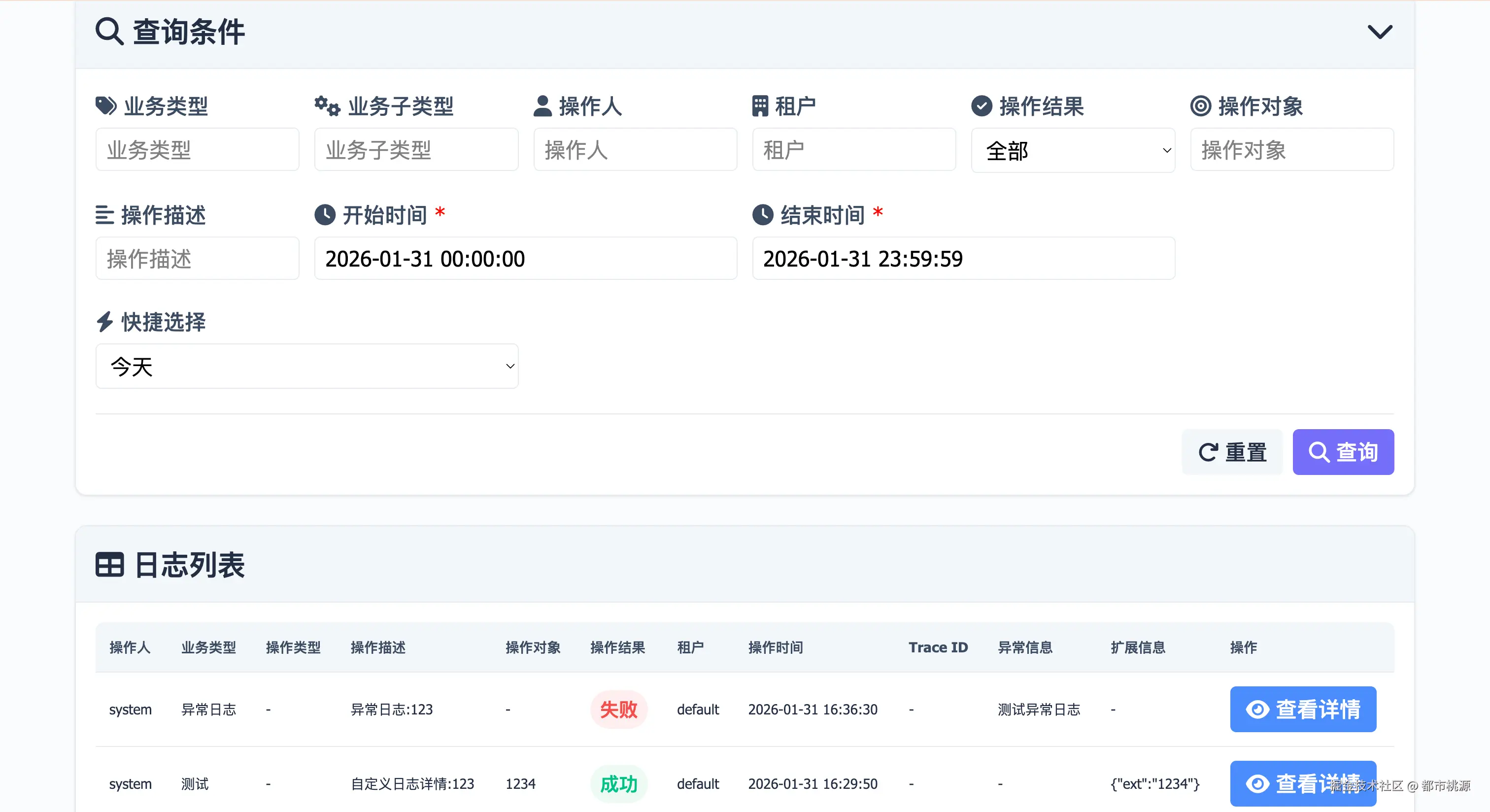Screen dimensions: 1490x812
Task: Click the table icon beside 日志列表
Action: click(x=109, y=565)
